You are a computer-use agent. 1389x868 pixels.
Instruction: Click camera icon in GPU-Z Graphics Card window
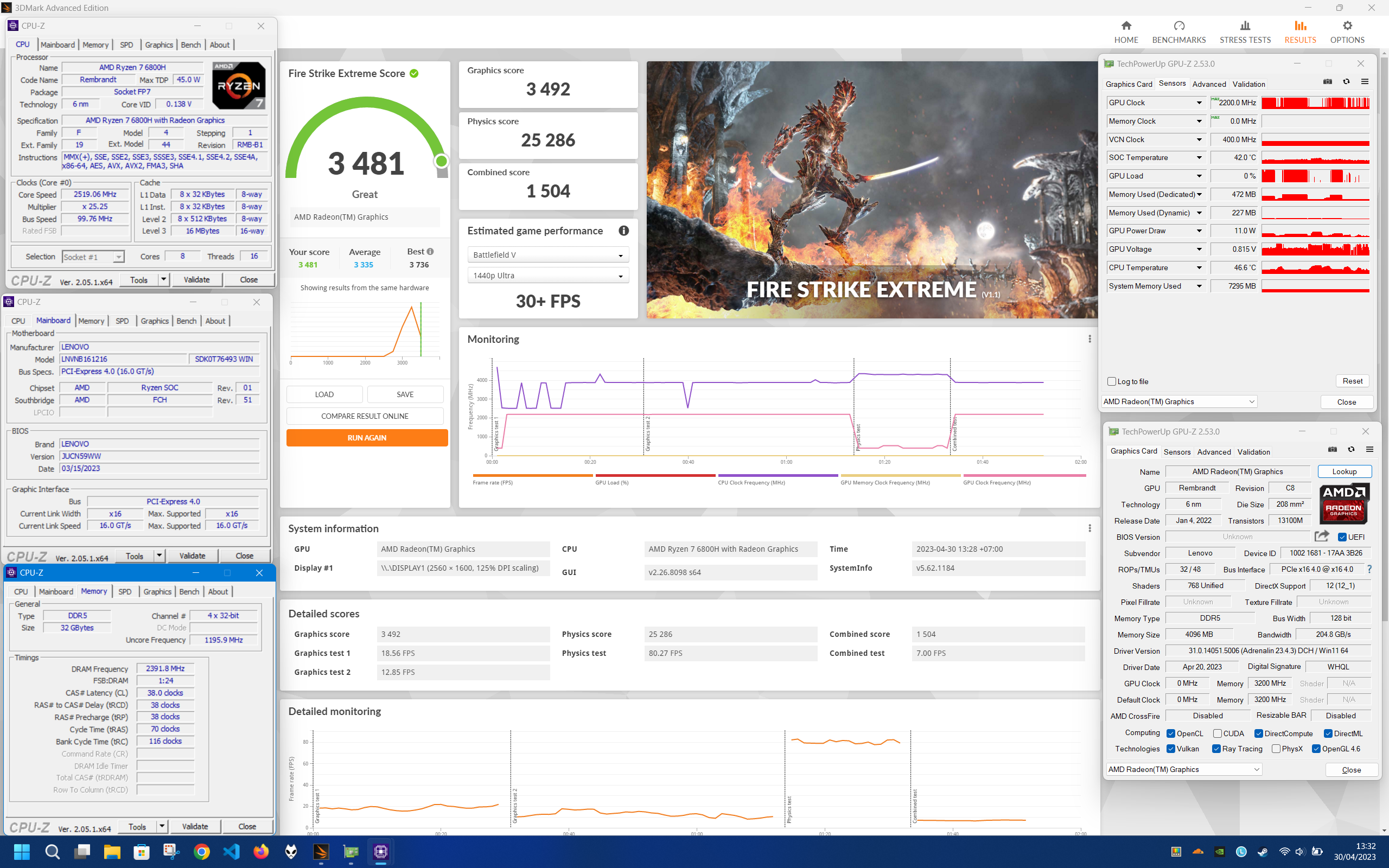pos(1332,449)
